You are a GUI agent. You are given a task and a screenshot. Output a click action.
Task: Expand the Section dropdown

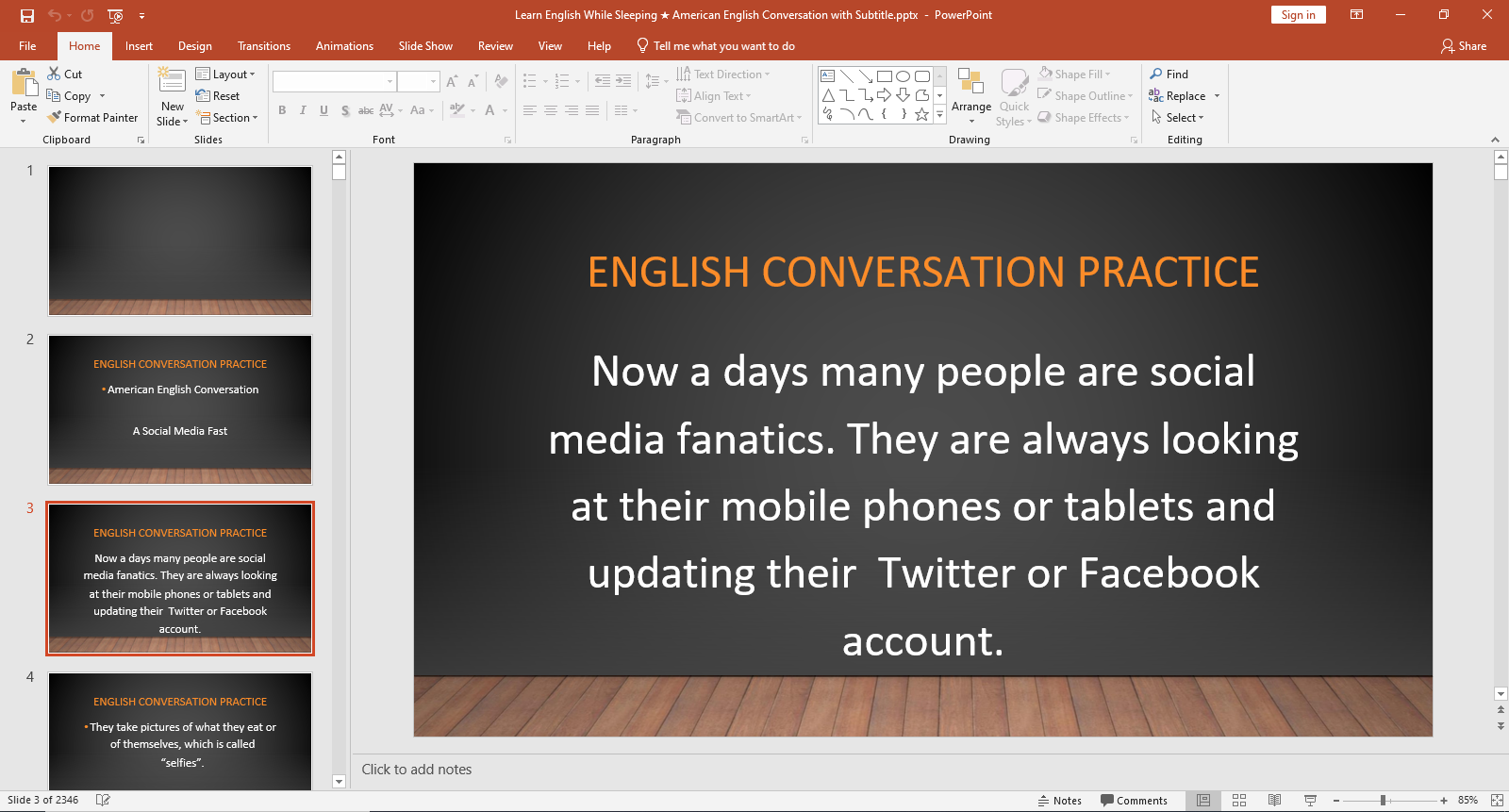click(226, 117)
